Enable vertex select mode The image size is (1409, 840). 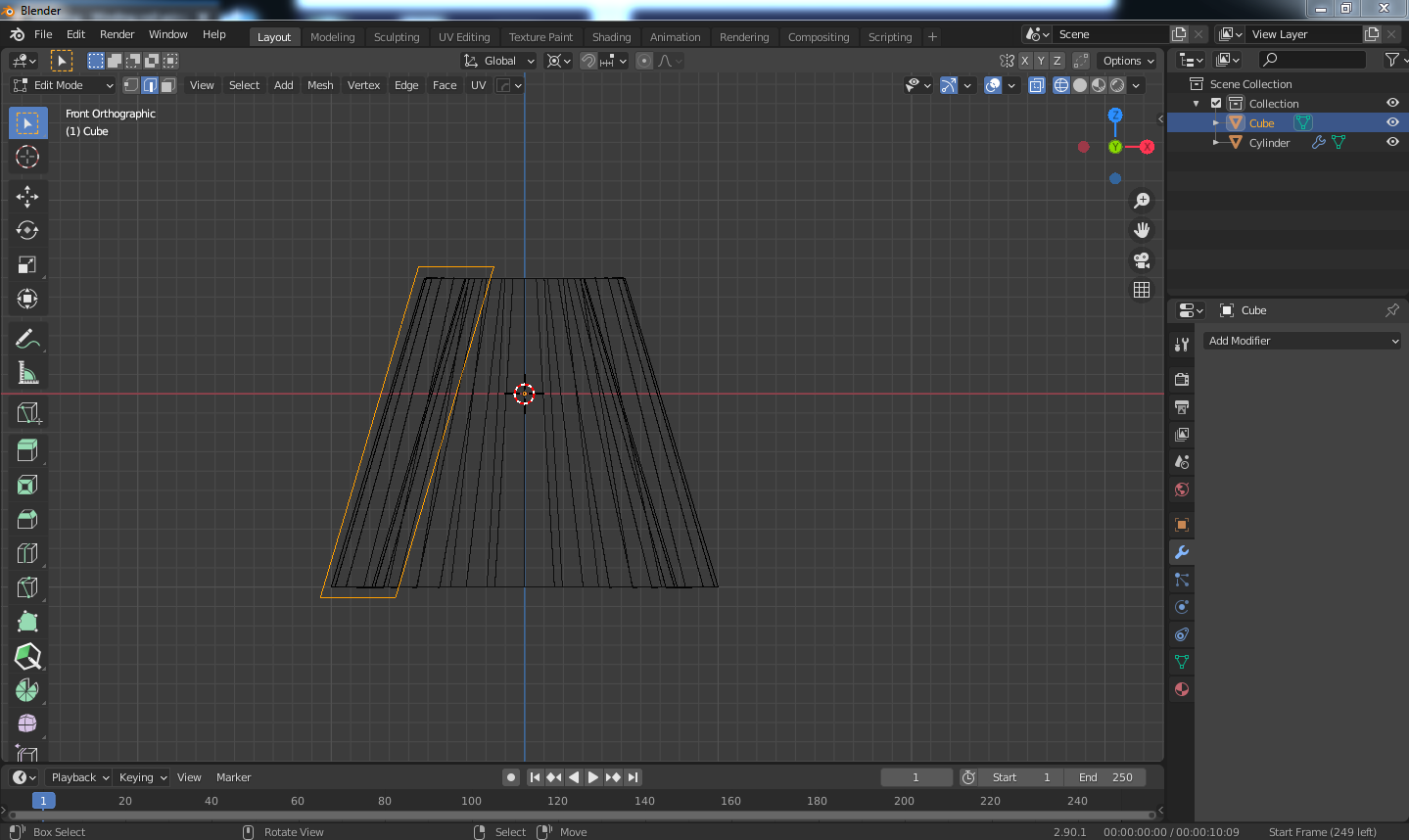click(130, 85)
